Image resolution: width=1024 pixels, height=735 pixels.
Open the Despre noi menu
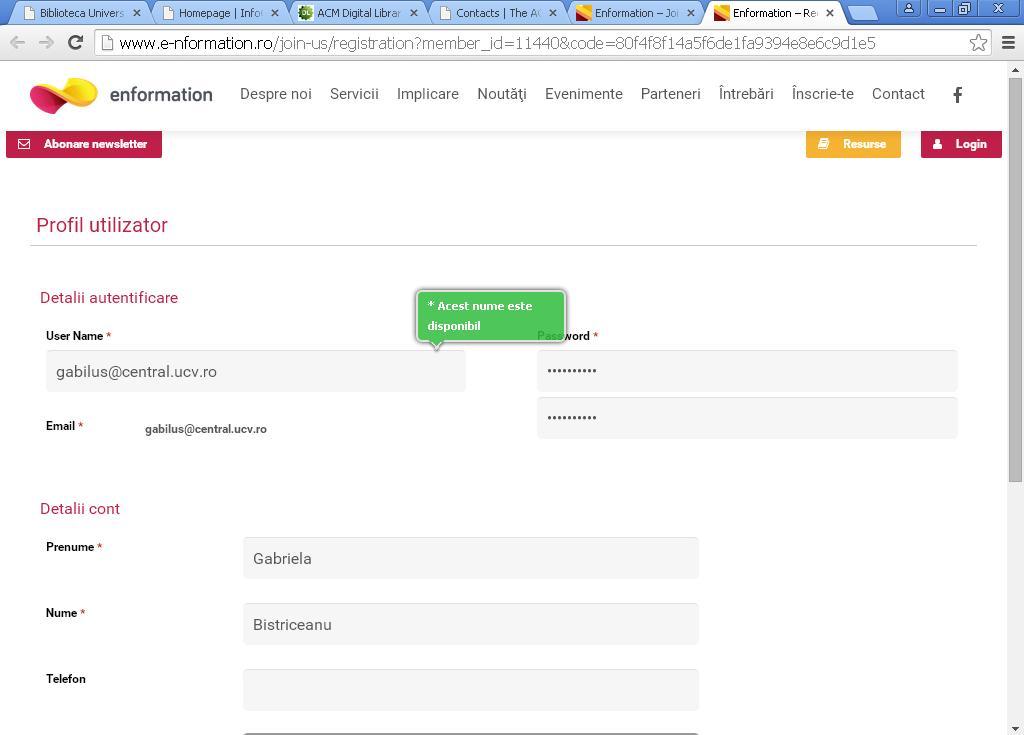(276, 94)
